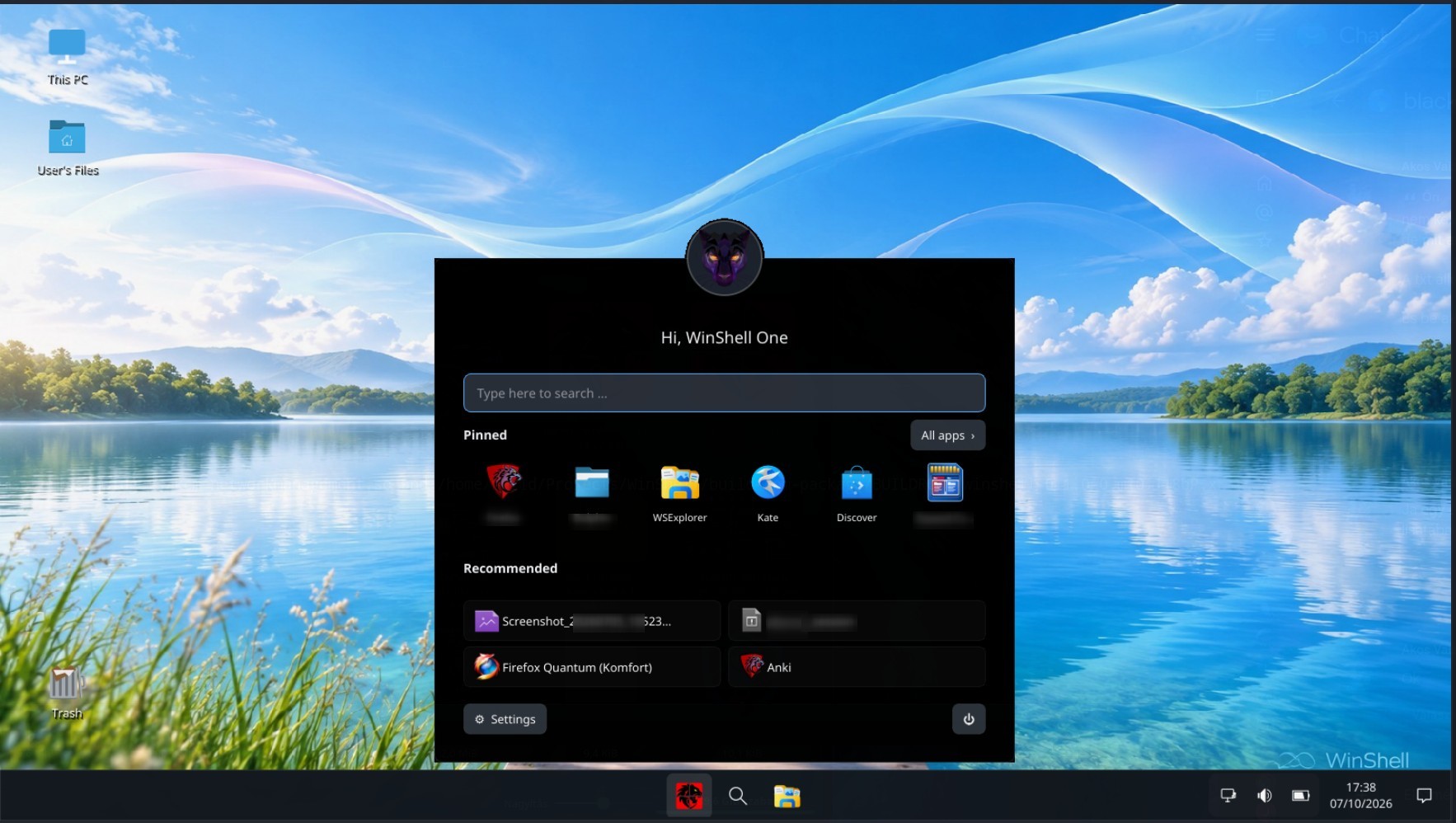
Task: Focus the Type here to search field
Action: click(725, 393)
